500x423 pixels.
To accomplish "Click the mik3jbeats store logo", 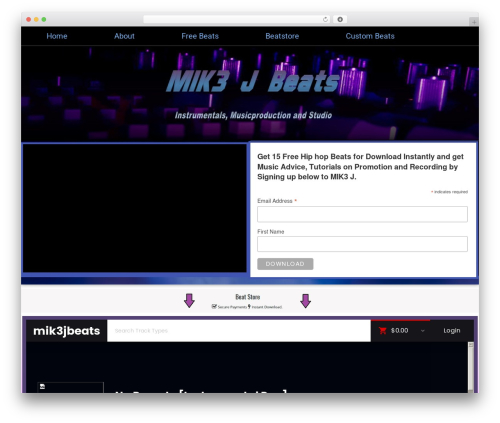I will click(67, 331).
